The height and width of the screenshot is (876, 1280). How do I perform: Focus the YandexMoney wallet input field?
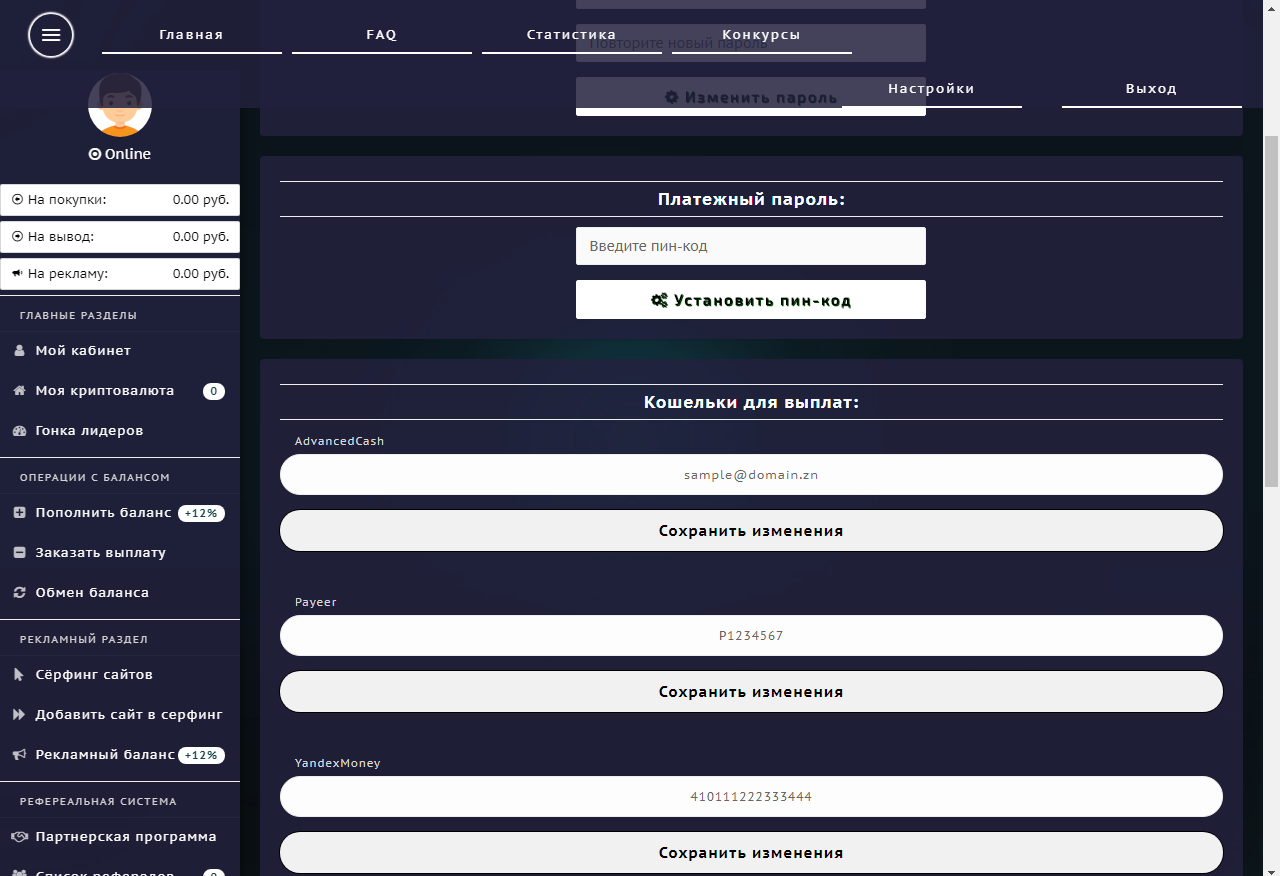point(751,797)
